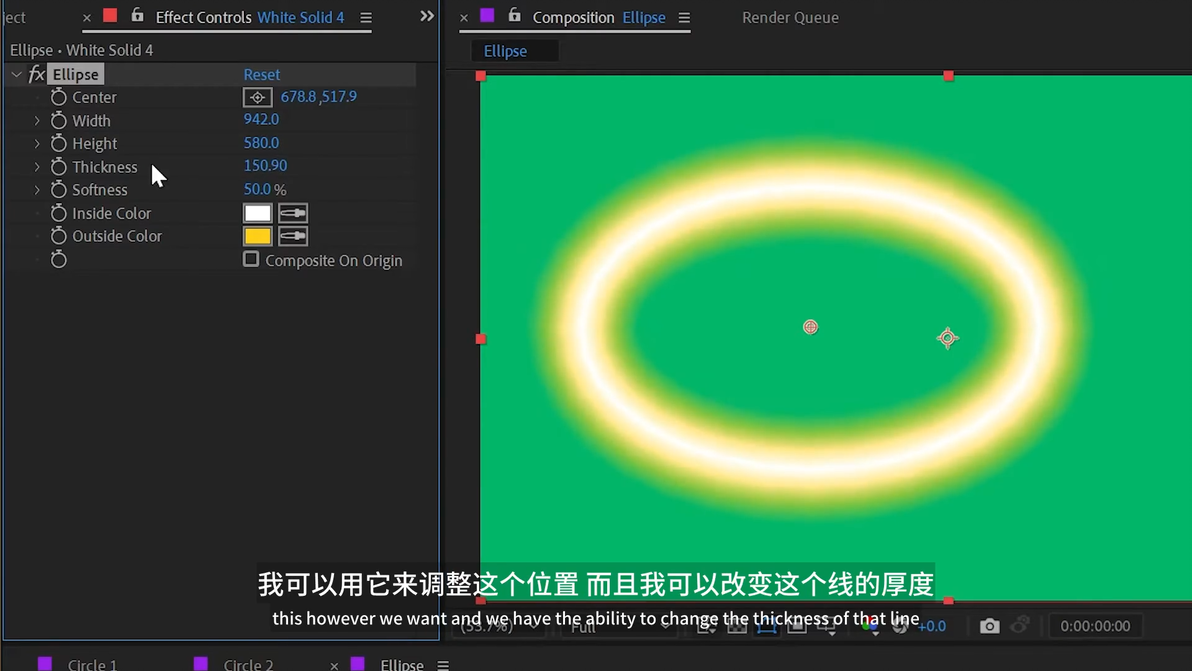Click the timecode 0:00:00:00 display

1095,626
